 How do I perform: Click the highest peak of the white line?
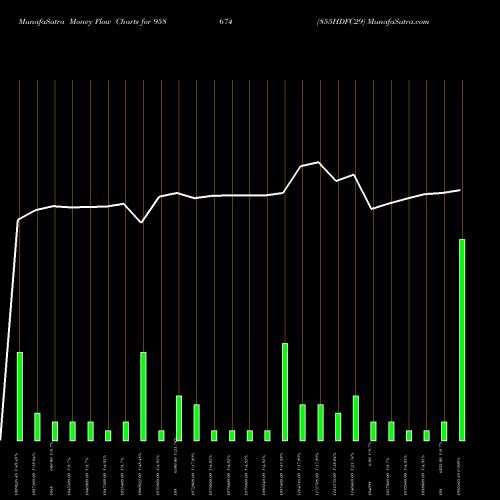tap(319, 162)
